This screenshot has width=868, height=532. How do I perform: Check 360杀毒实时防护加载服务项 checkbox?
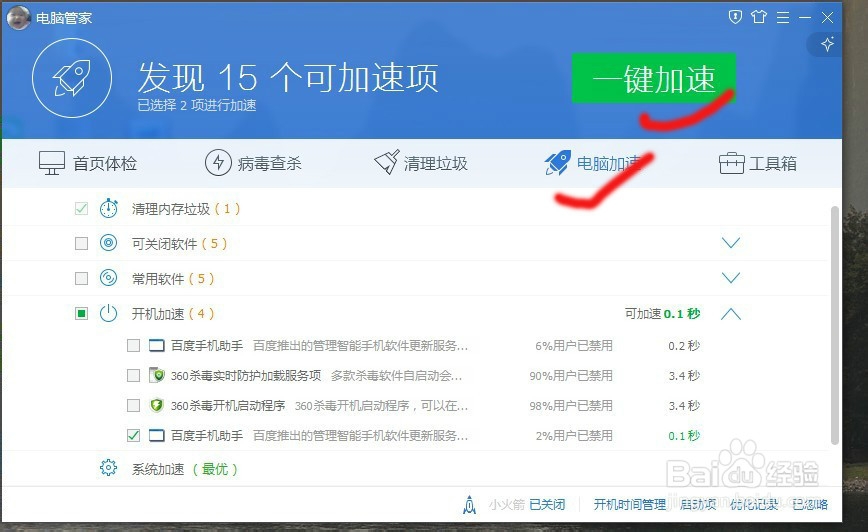click(x=133, y=376)
